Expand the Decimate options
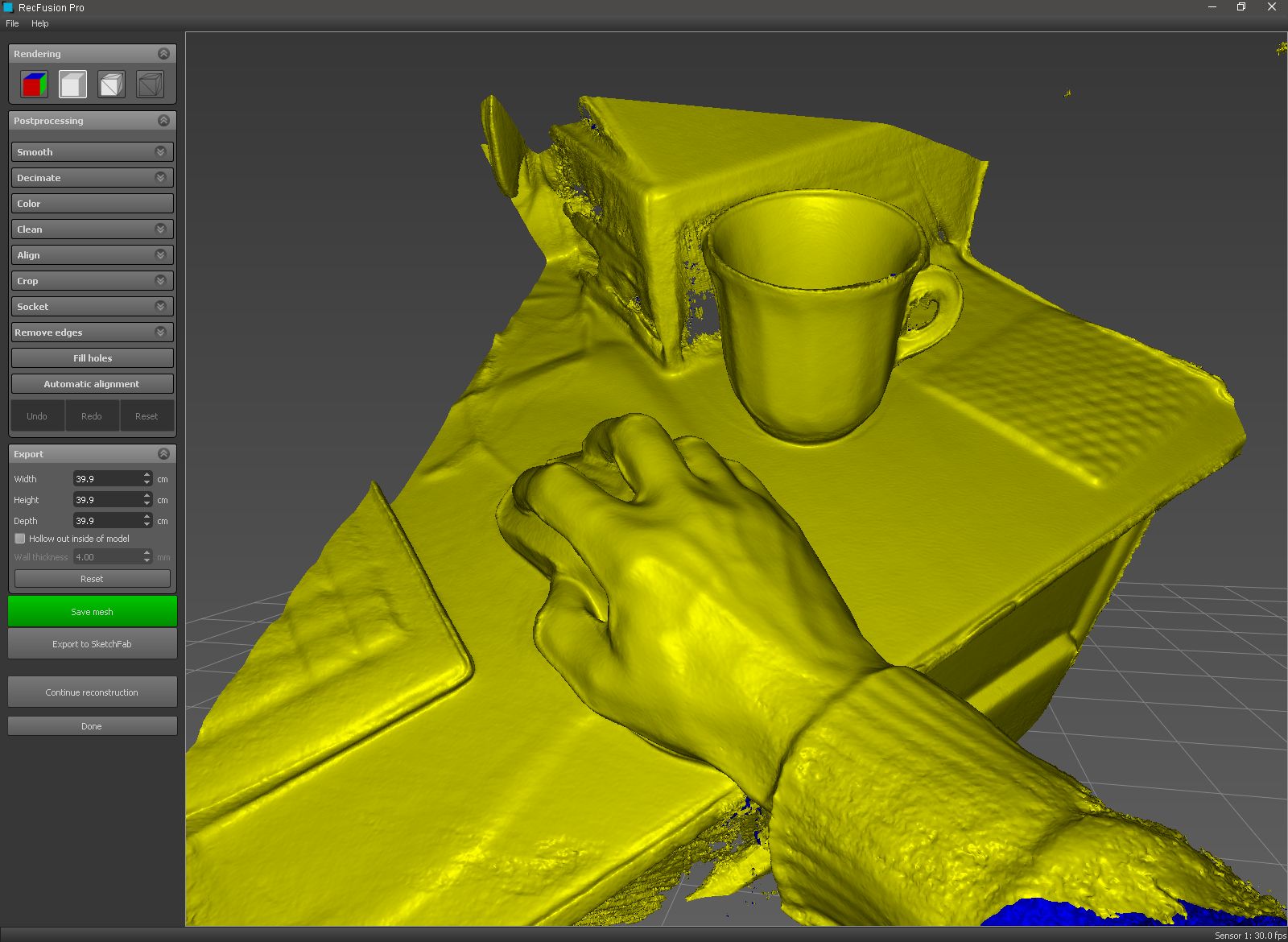This screenshot has height=942, width=1288. pos(160,178)
